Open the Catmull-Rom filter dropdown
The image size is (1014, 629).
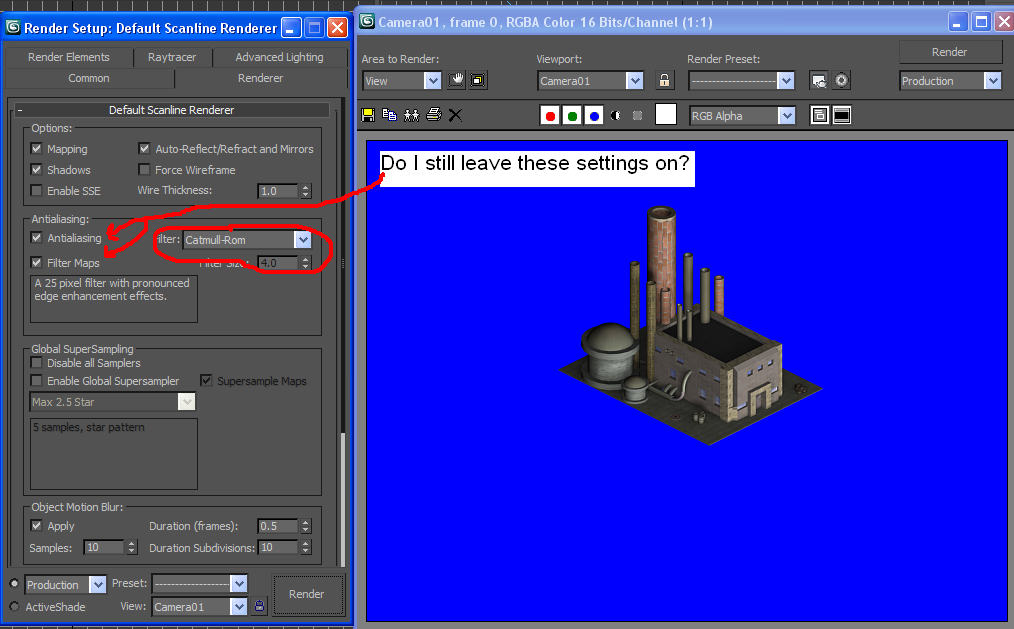coord(302,240)
